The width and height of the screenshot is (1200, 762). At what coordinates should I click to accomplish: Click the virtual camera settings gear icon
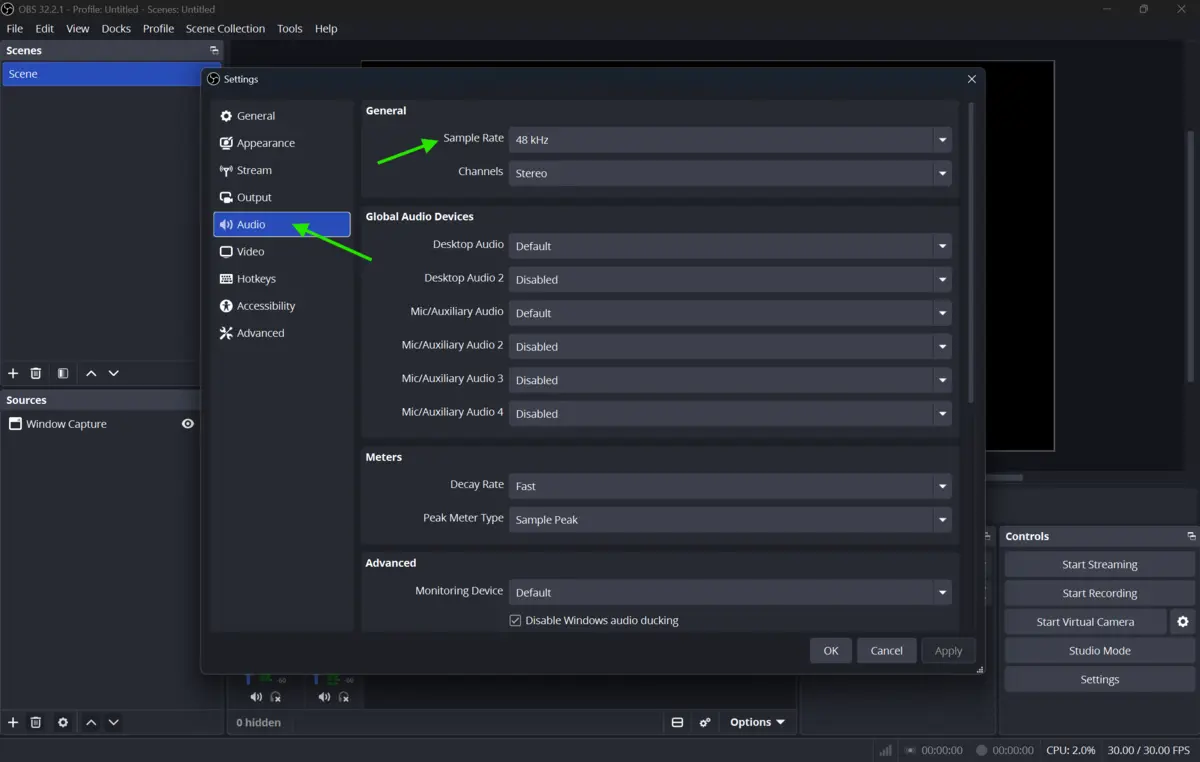click(1183, 622)
